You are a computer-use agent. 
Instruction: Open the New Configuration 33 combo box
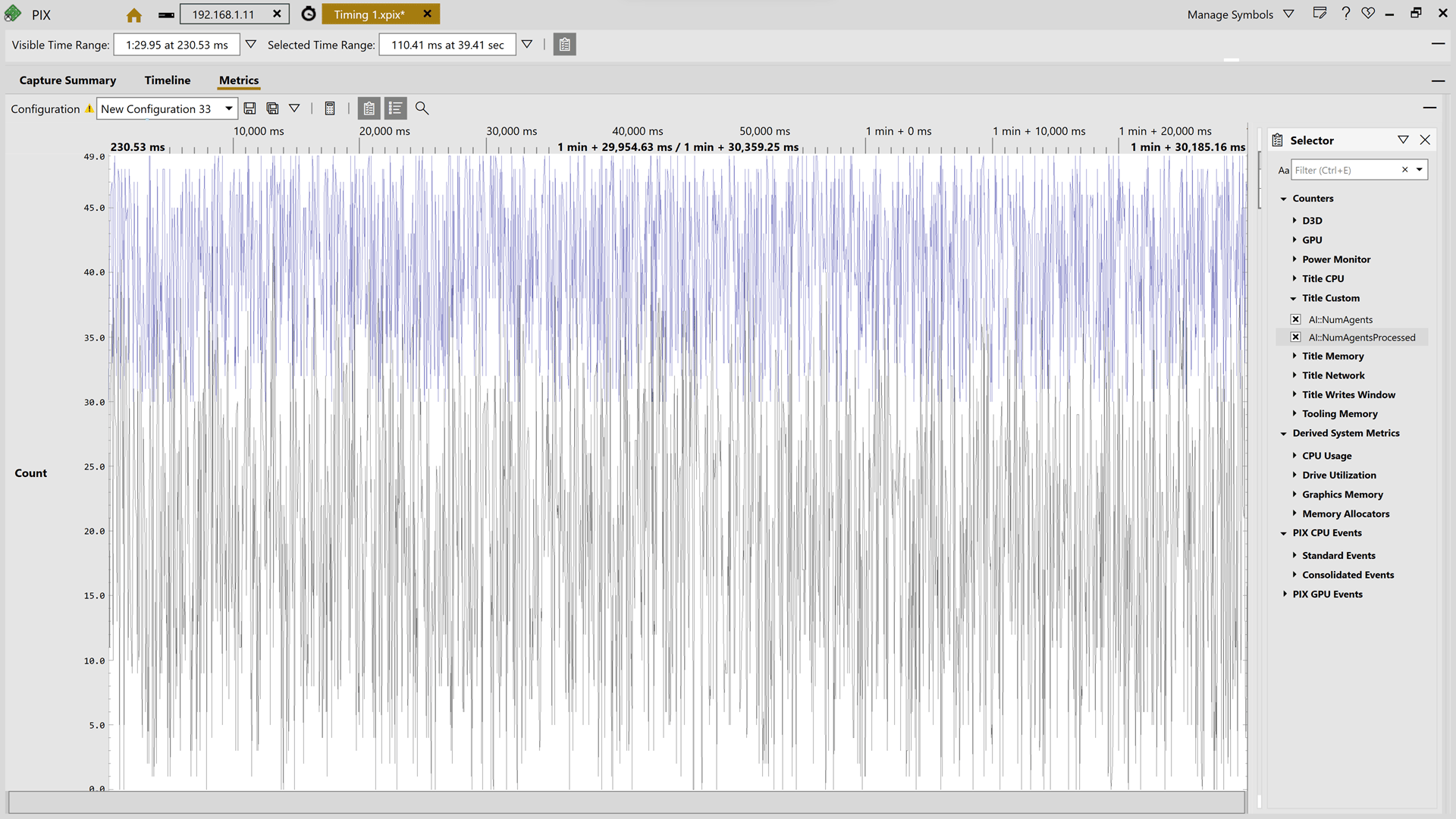tap(167, 108)
